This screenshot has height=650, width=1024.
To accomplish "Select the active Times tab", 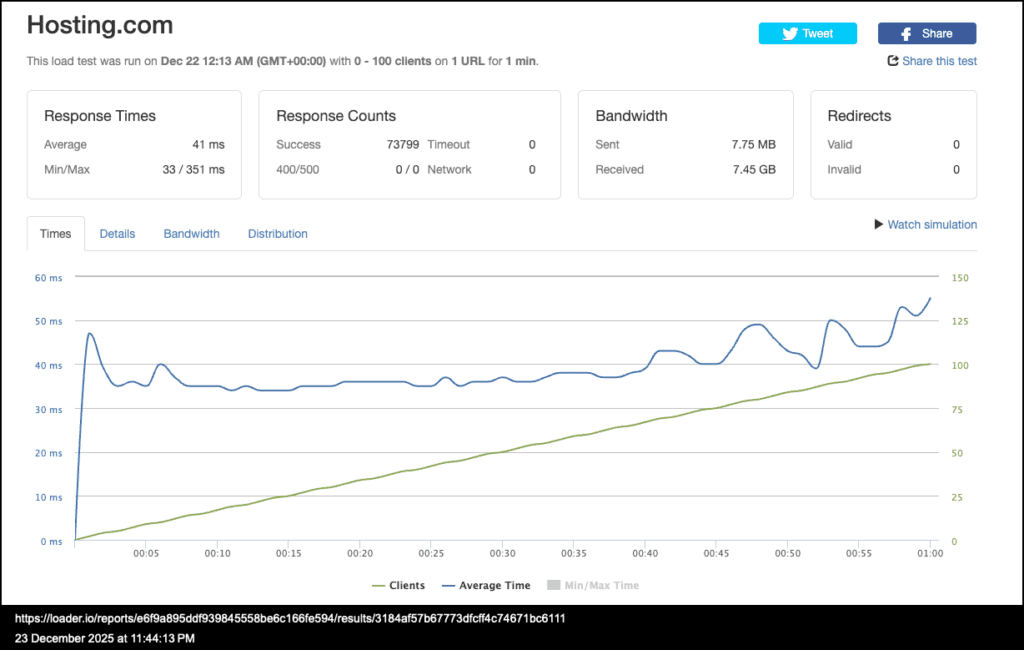I will coord(55,234).
